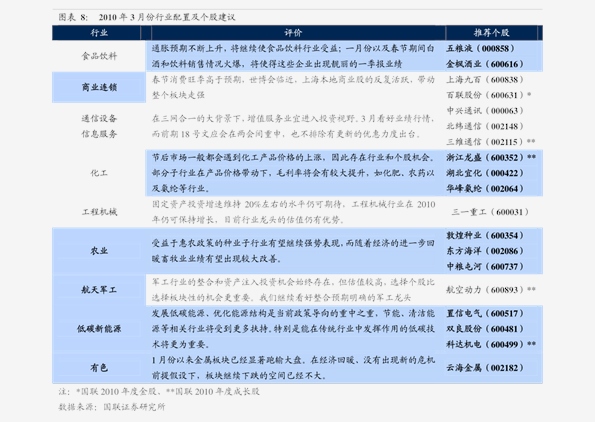
Task: Click evaluation line starting 部分子行业在产品价格
Action: point(293,173)
